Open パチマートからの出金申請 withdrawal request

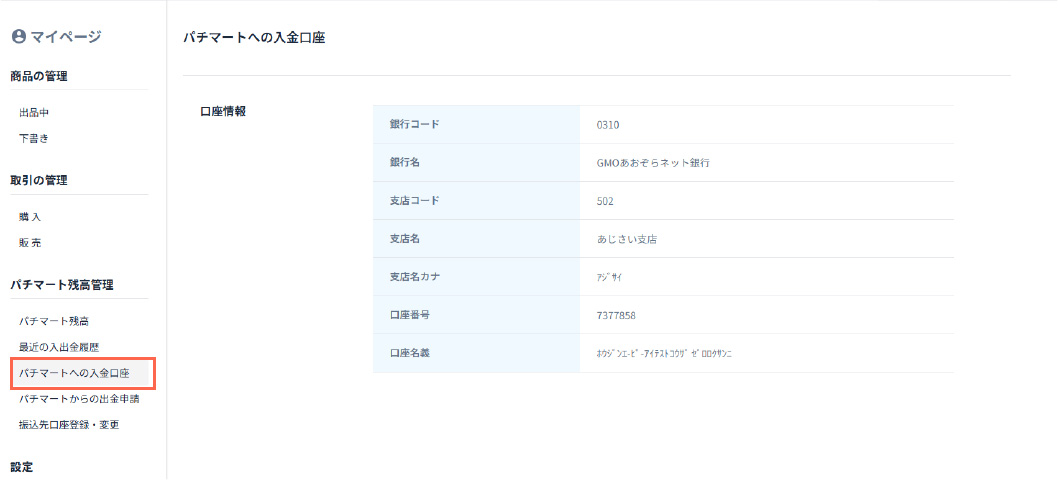[x=79, y=399]
